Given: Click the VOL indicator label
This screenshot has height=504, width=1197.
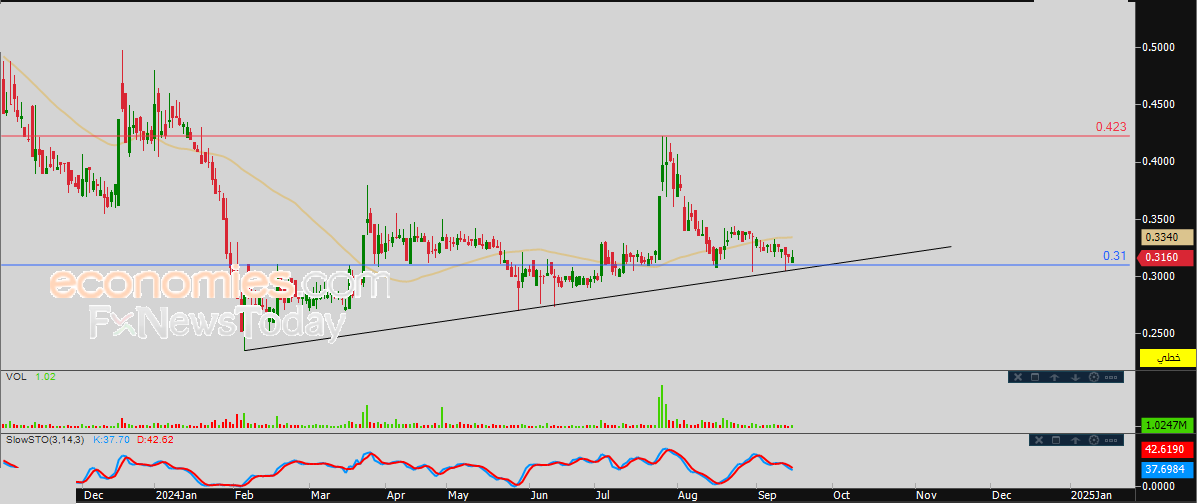Looking at the screenshot, I should (15, 376).
